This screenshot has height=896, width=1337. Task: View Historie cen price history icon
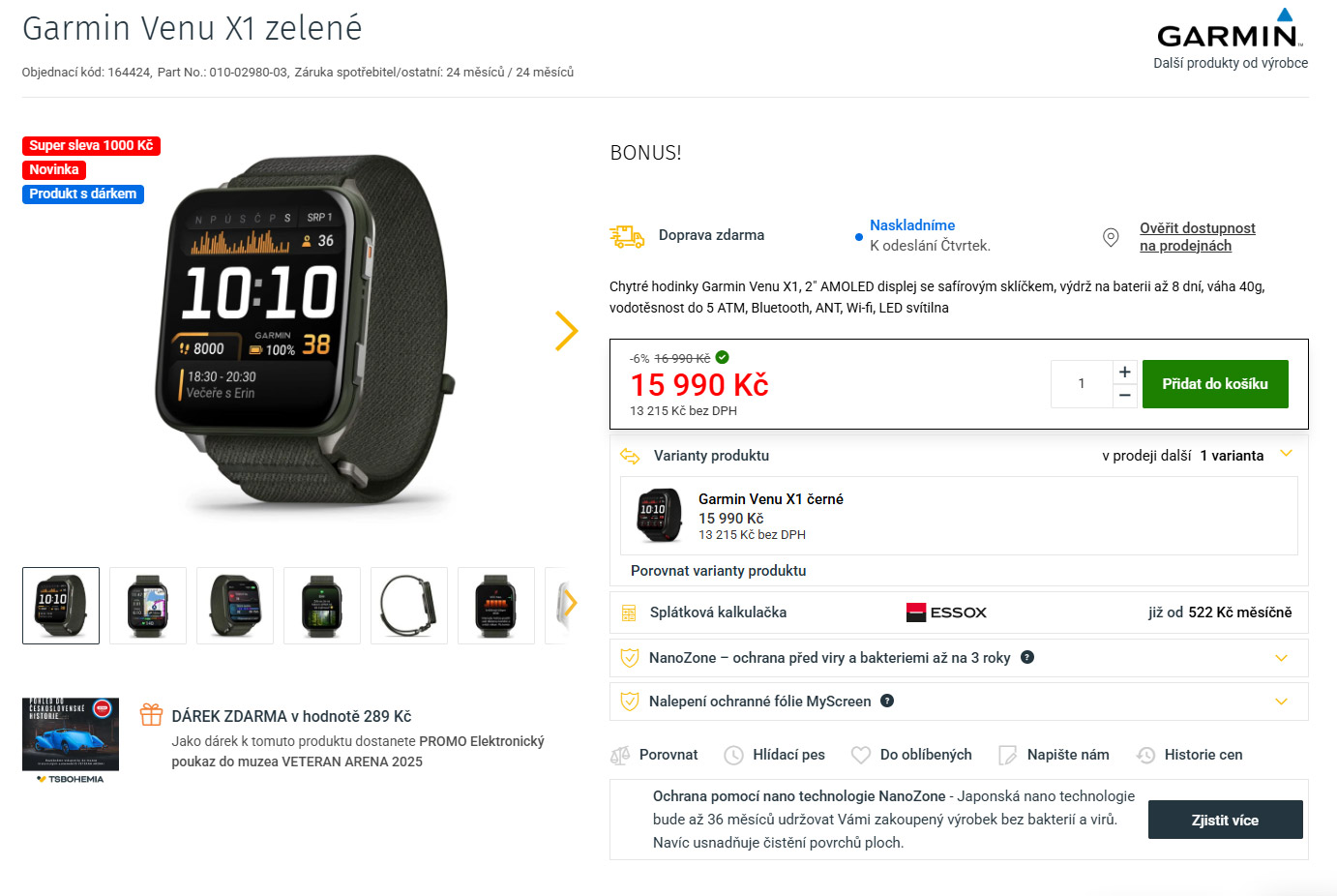[1145, 756]
